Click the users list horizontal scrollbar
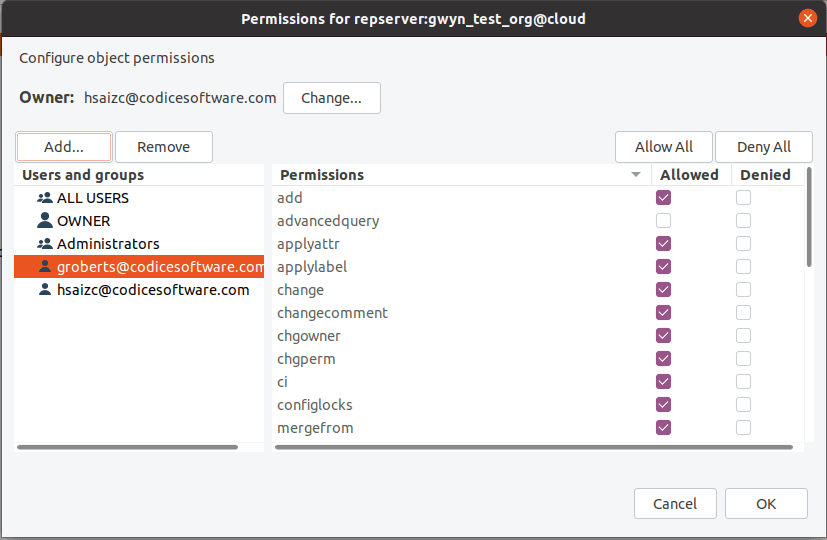The height and width of the screenshot is (540, 827). (x=127, y=447)
